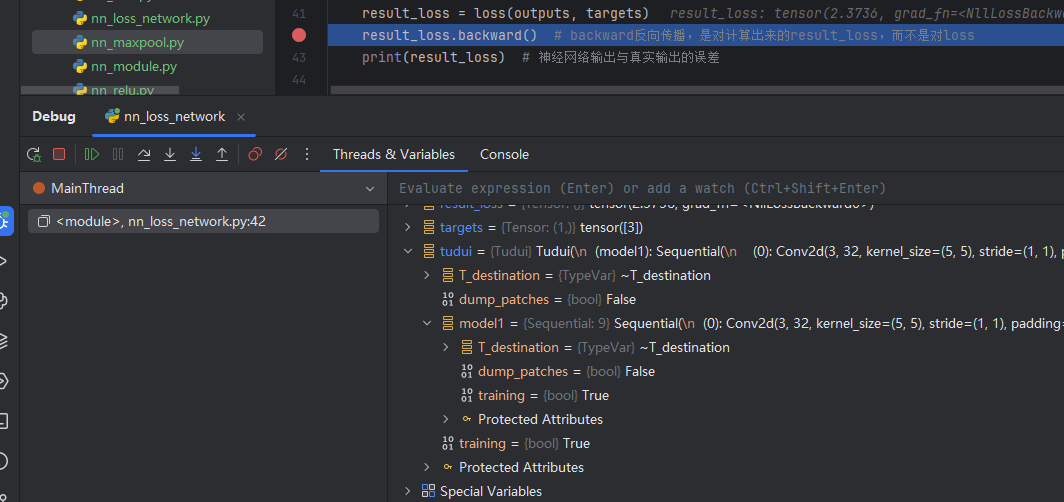Viewport: 1064px width, 502px height.
Task: Focus the Evaluate expression input field
Action: point(726,189)
